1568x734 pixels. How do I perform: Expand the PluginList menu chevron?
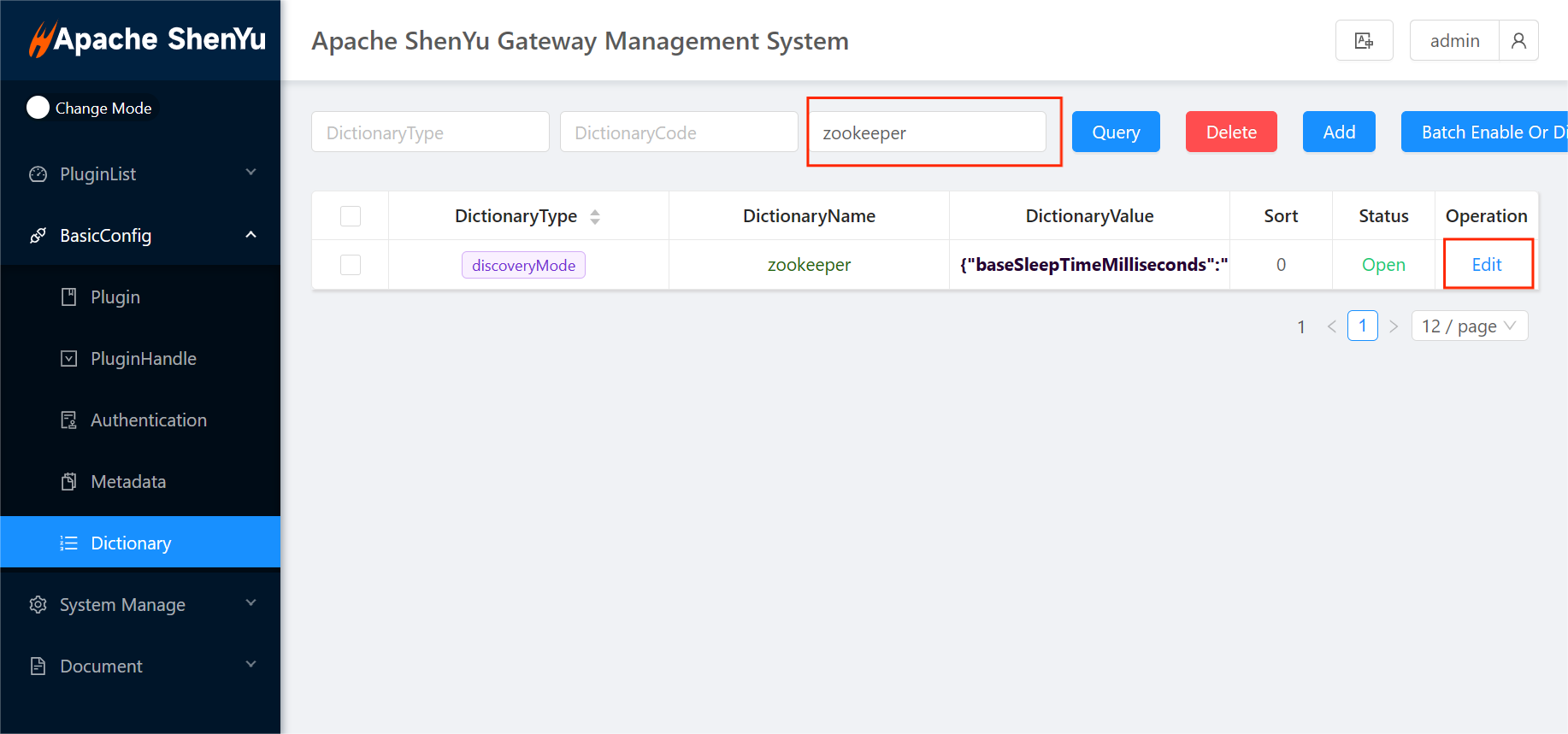pyautogui.click(x=251, y=173)
